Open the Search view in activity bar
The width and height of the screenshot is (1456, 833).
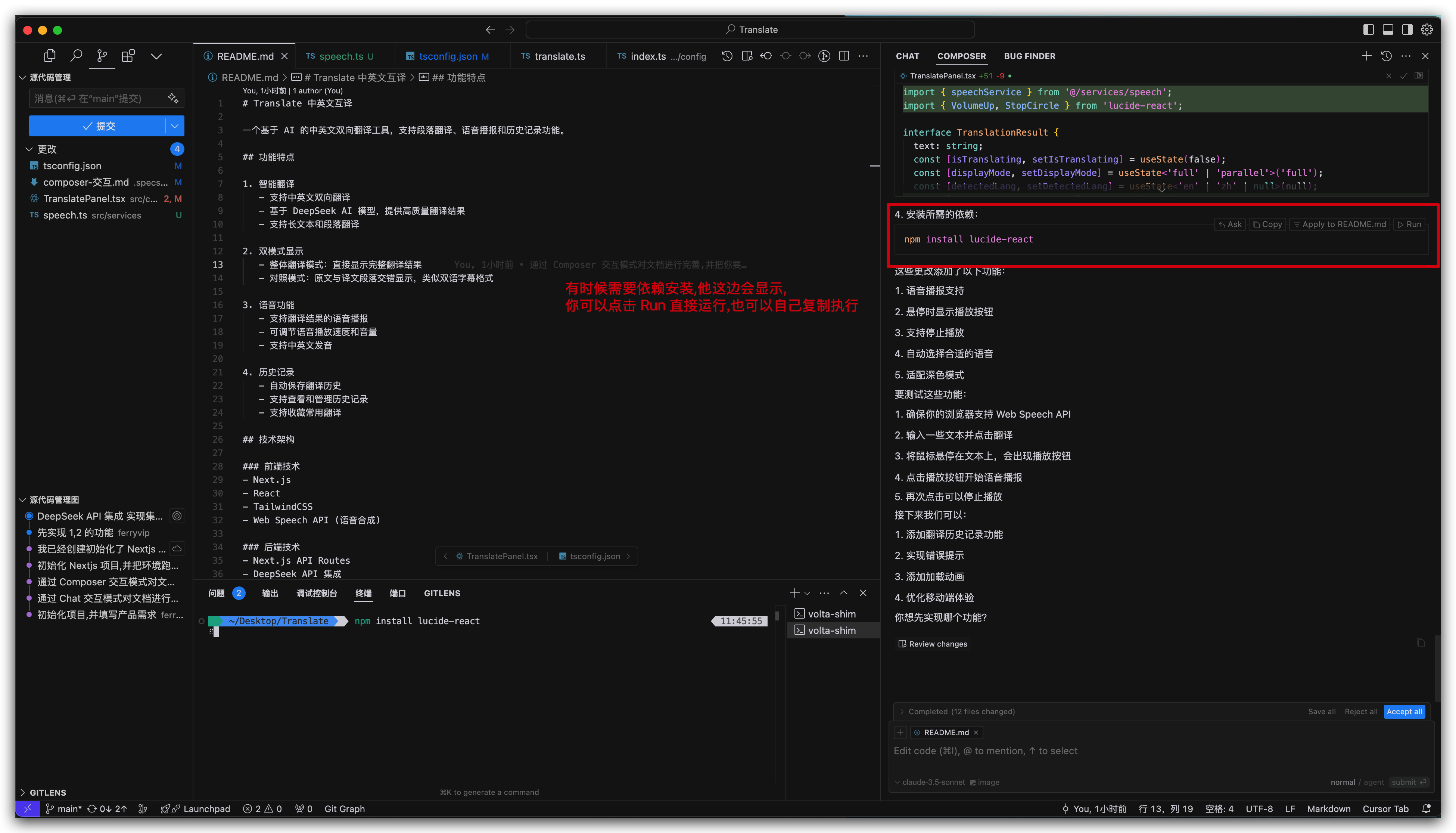tap(76, 56)
